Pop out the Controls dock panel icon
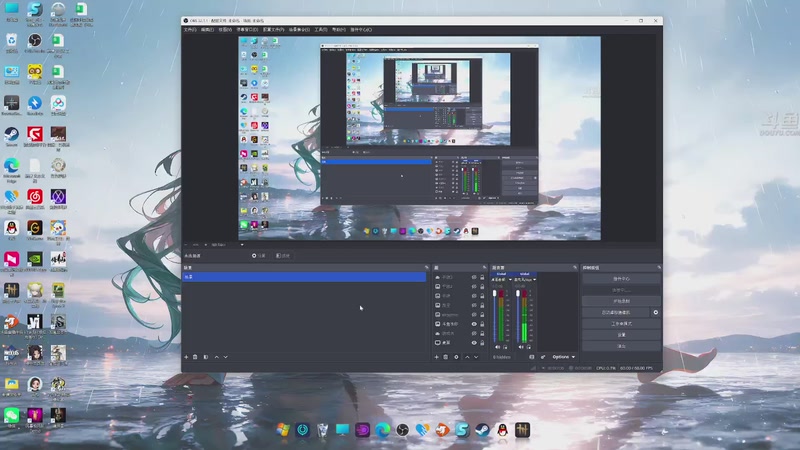This screenshot has width=800, height=450. (x=659, y=267)
